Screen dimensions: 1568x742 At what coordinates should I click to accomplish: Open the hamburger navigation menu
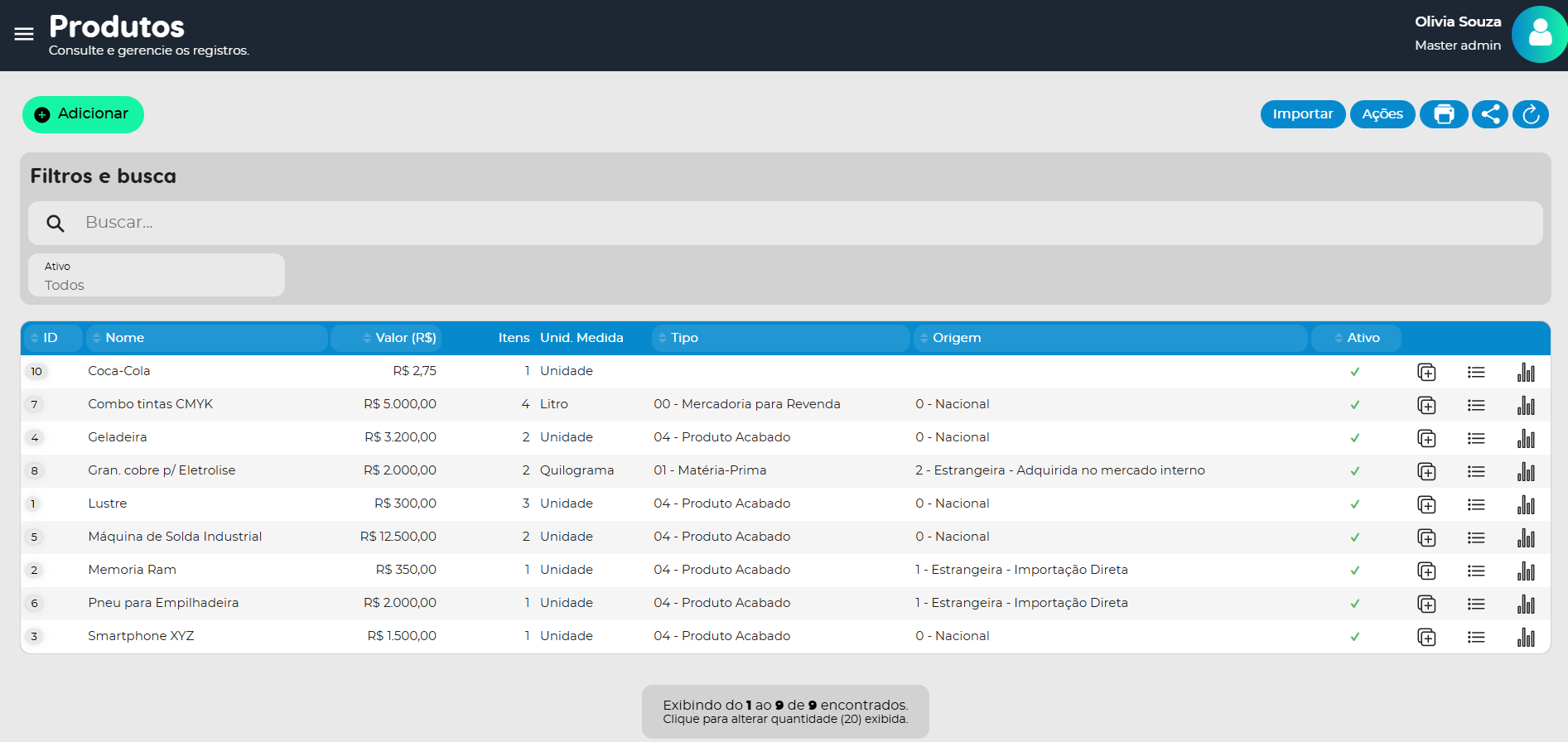(24, 34)
